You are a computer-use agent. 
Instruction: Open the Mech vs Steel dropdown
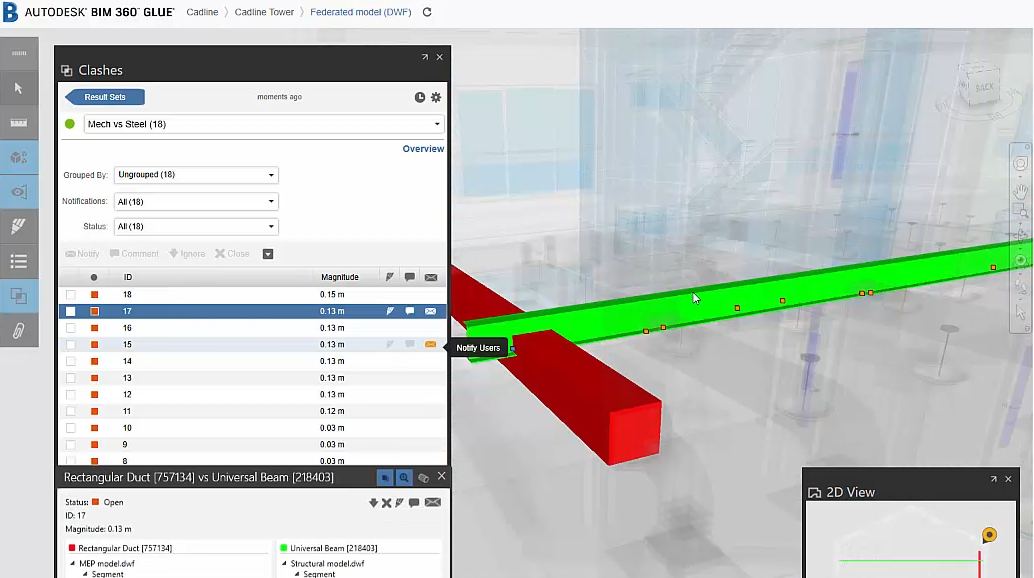264,124
